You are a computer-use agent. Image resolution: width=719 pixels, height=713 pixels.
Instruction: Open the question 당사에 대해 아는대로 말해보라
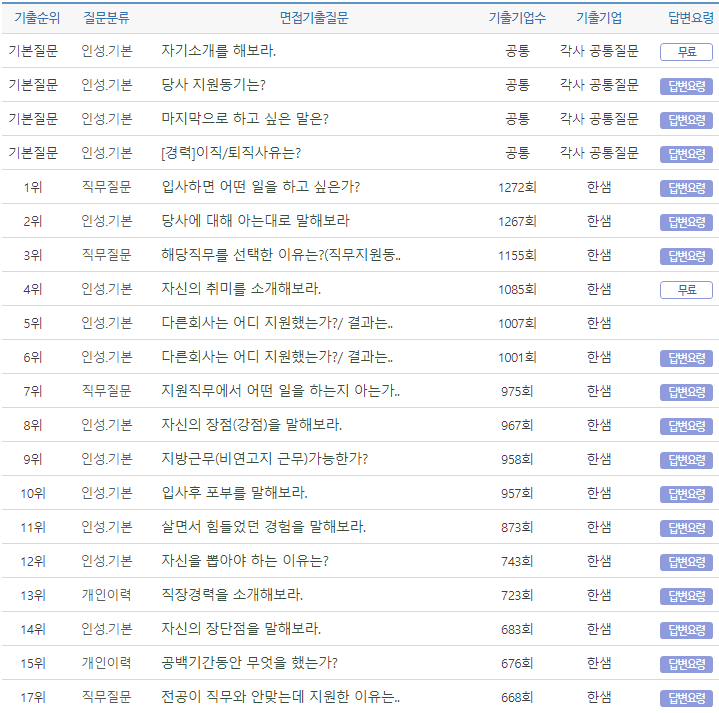[255, 221]
